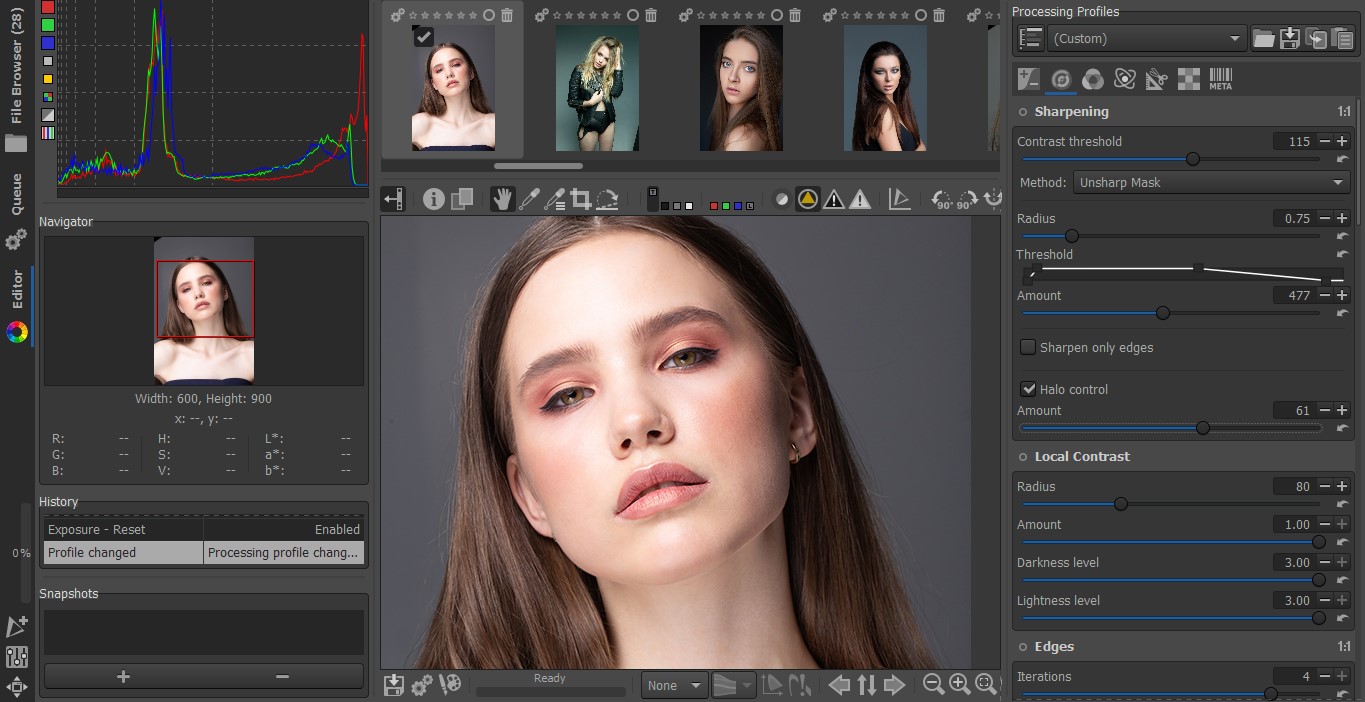Pick the white balance eyedropper tool
Screen dimensions: 1365x702
(529, 199)
